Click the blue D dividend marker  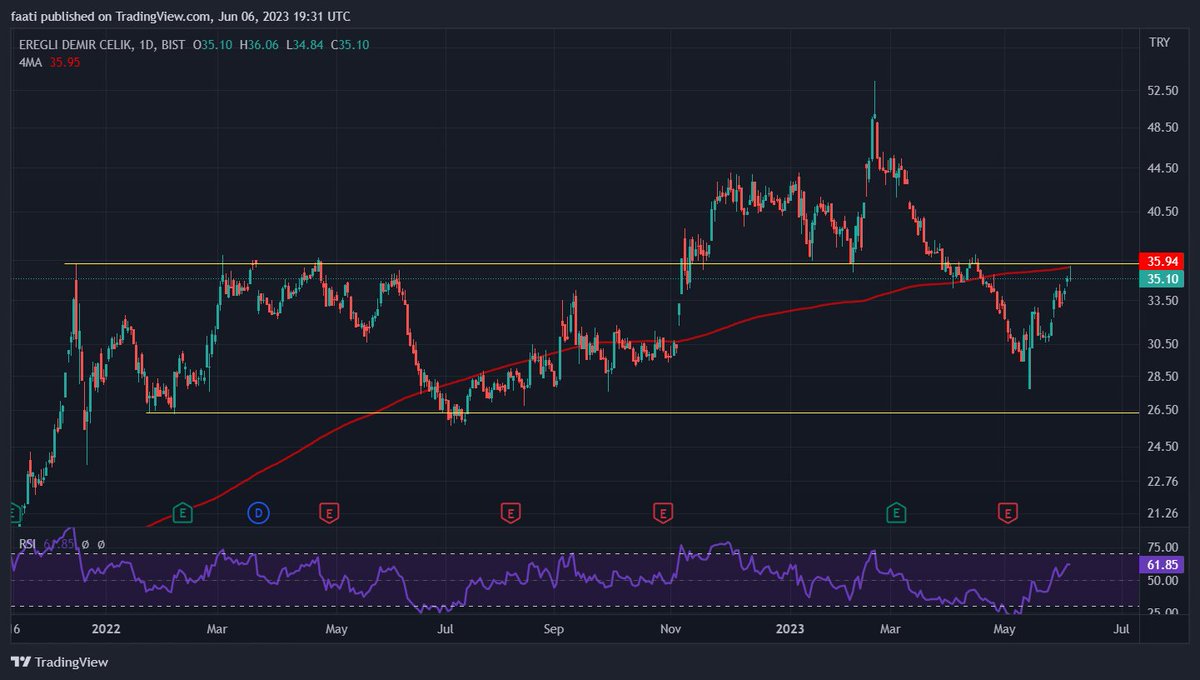pos(258,513)
